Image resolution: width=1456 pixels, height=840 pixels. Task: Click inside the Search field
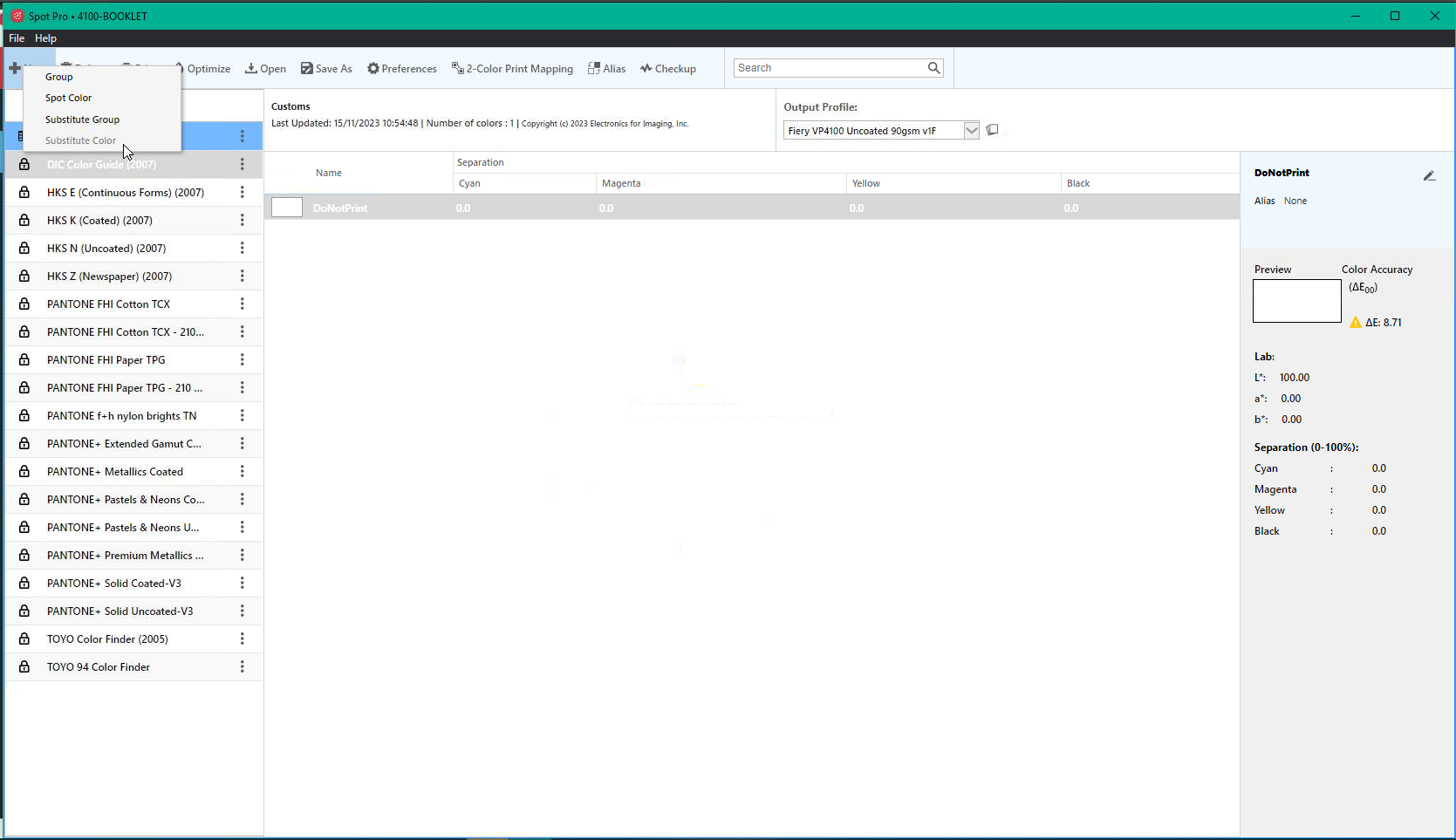tap(831, 68)
